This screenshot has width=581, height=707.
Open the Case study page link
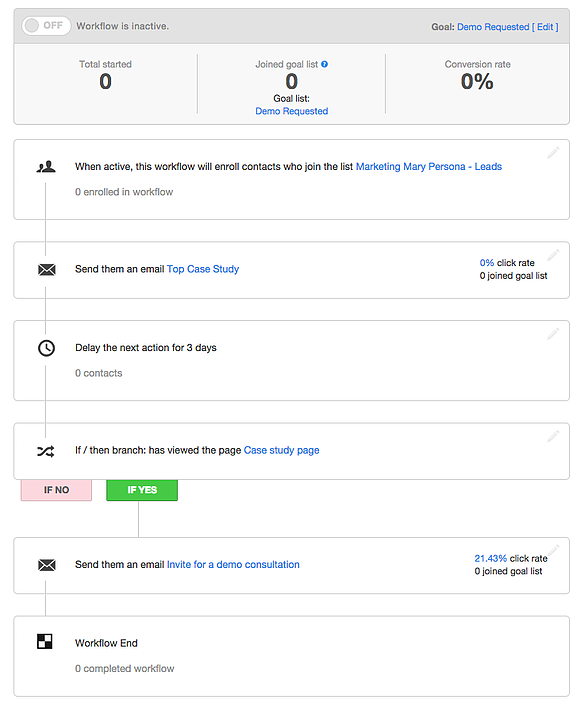pos(281,450)
